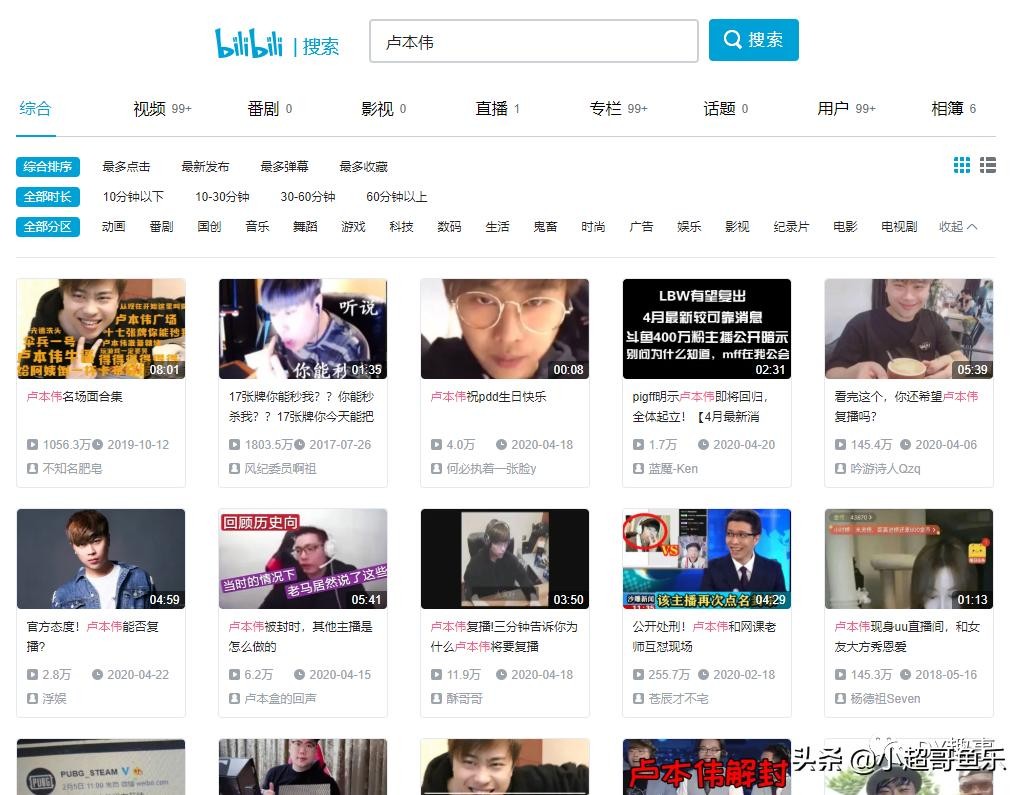
Task: Open LBW有望复出 video thumbnail
Action: click(706, 329)
